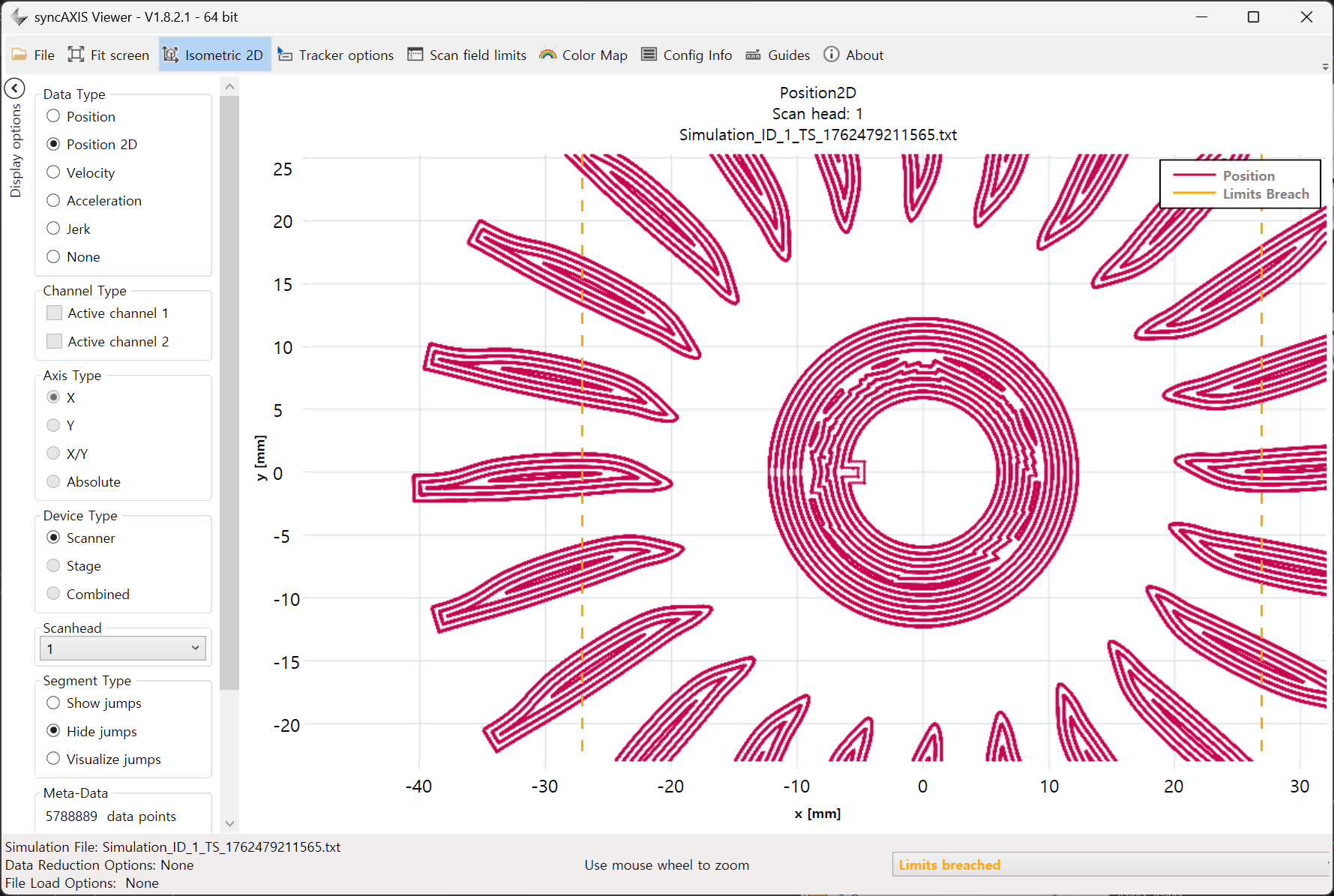This screenshot has width=1334, height=896.
Task: Open Config Info from the toolbar
Action: coord(649,55)
